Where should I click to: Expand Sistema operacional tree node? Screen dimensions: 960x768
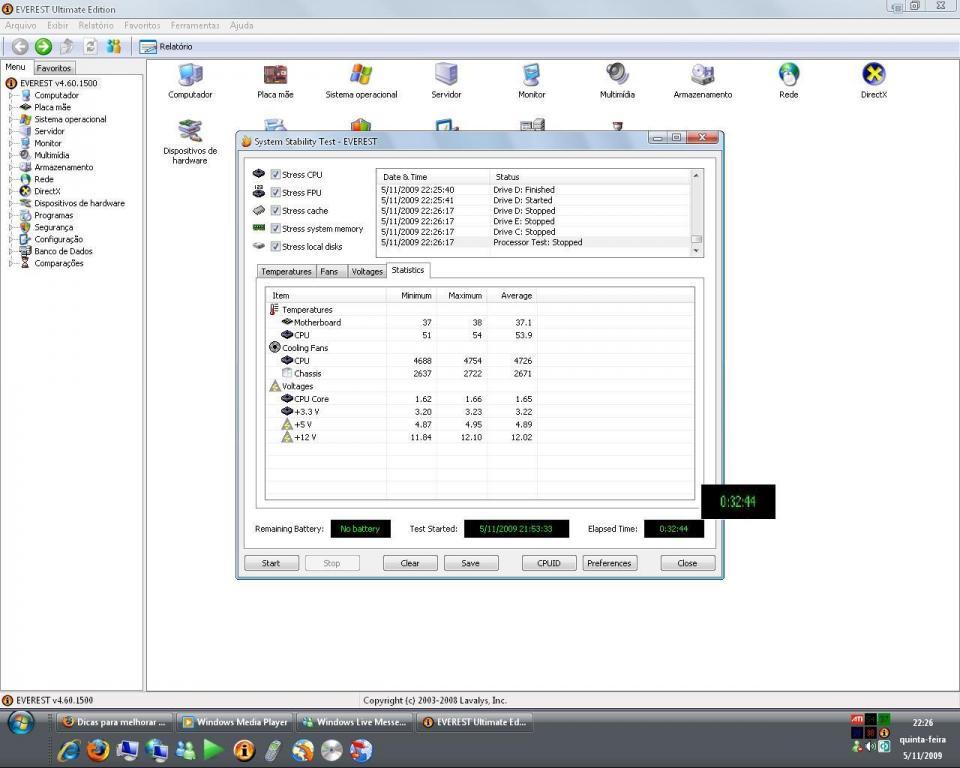click(x=10, y=119)
